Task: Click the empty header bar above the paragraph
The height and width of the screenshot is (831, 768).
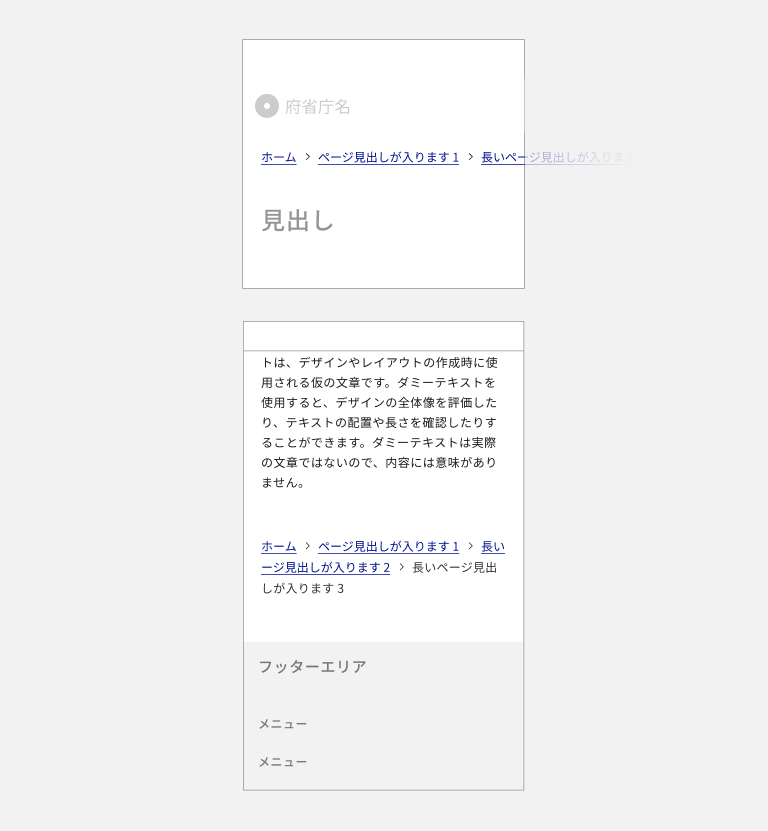Action: (383, 336)
